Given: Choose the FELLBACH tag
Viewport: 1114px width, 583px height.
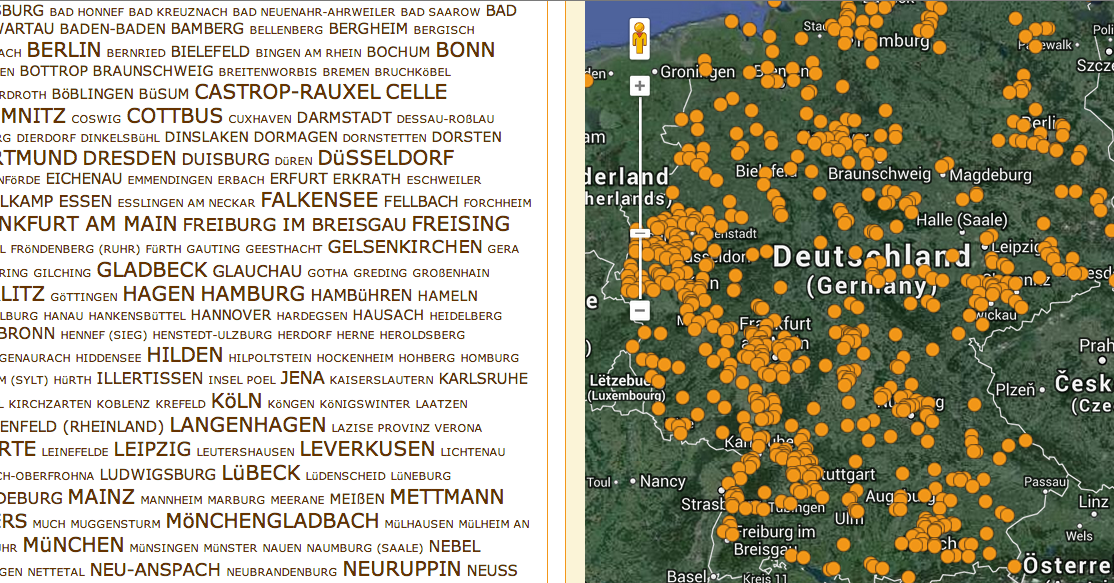Looking at the screenshot, I should tap(421, 202).
